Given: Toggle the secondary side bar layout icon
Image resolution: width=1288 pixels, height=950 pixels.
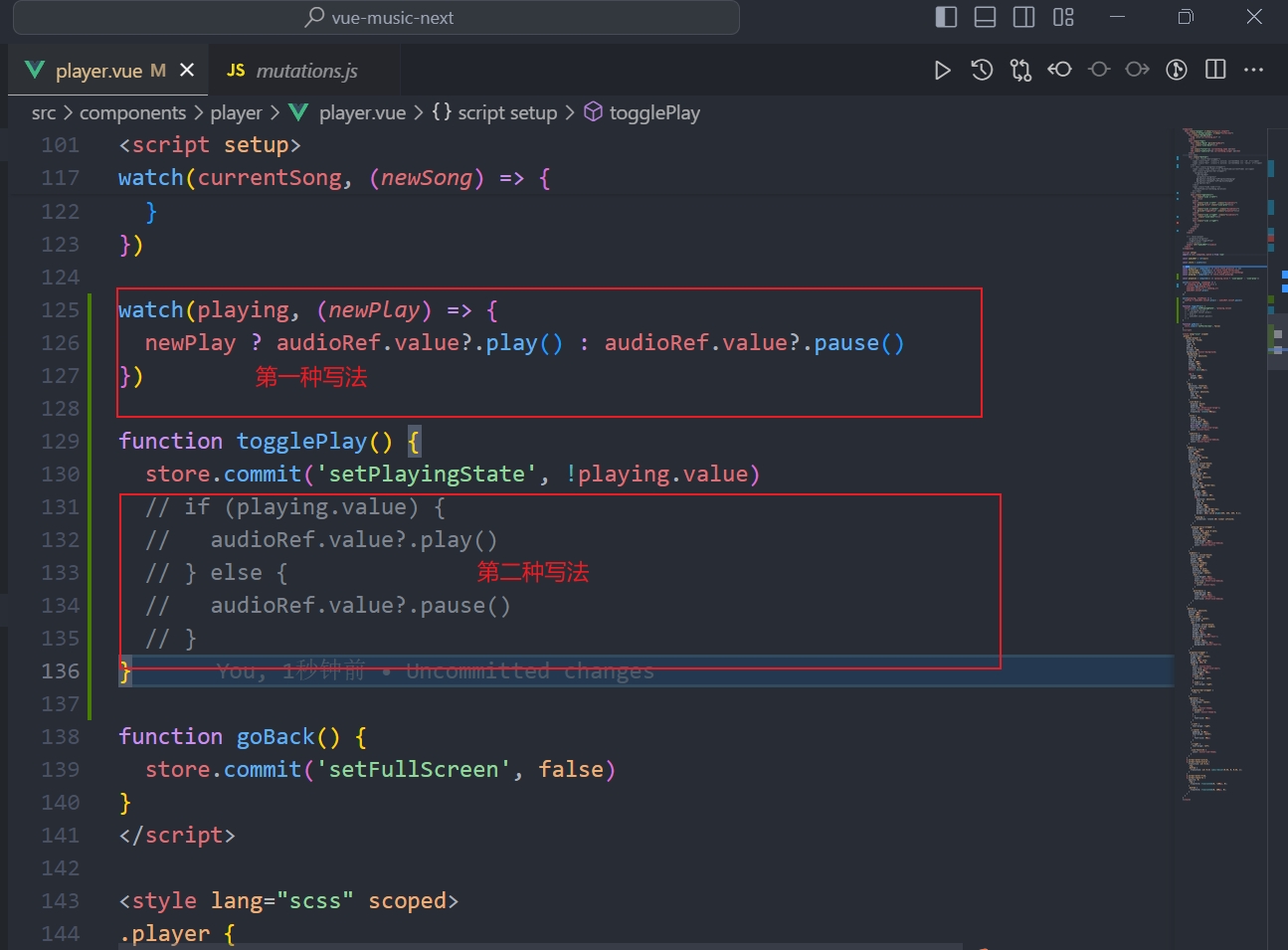Looking at the screenshot, I should coord(1023,17).
